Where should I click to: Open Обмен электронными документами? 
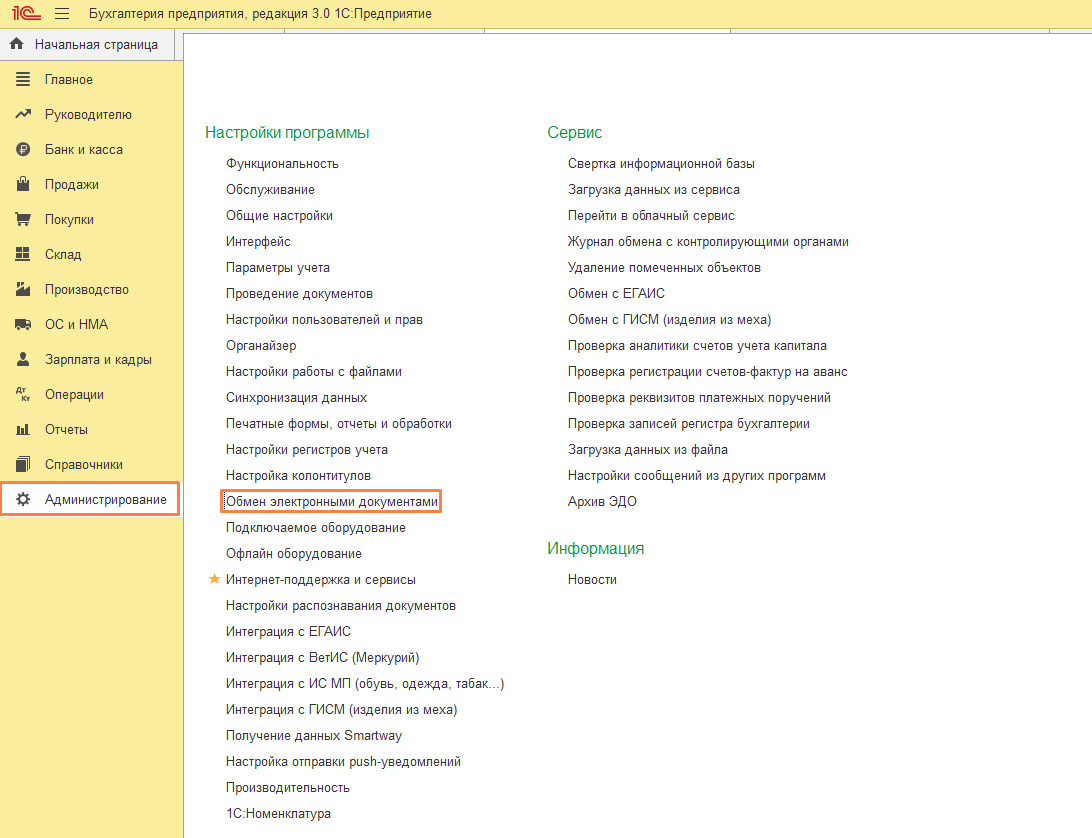click(332, 502)
